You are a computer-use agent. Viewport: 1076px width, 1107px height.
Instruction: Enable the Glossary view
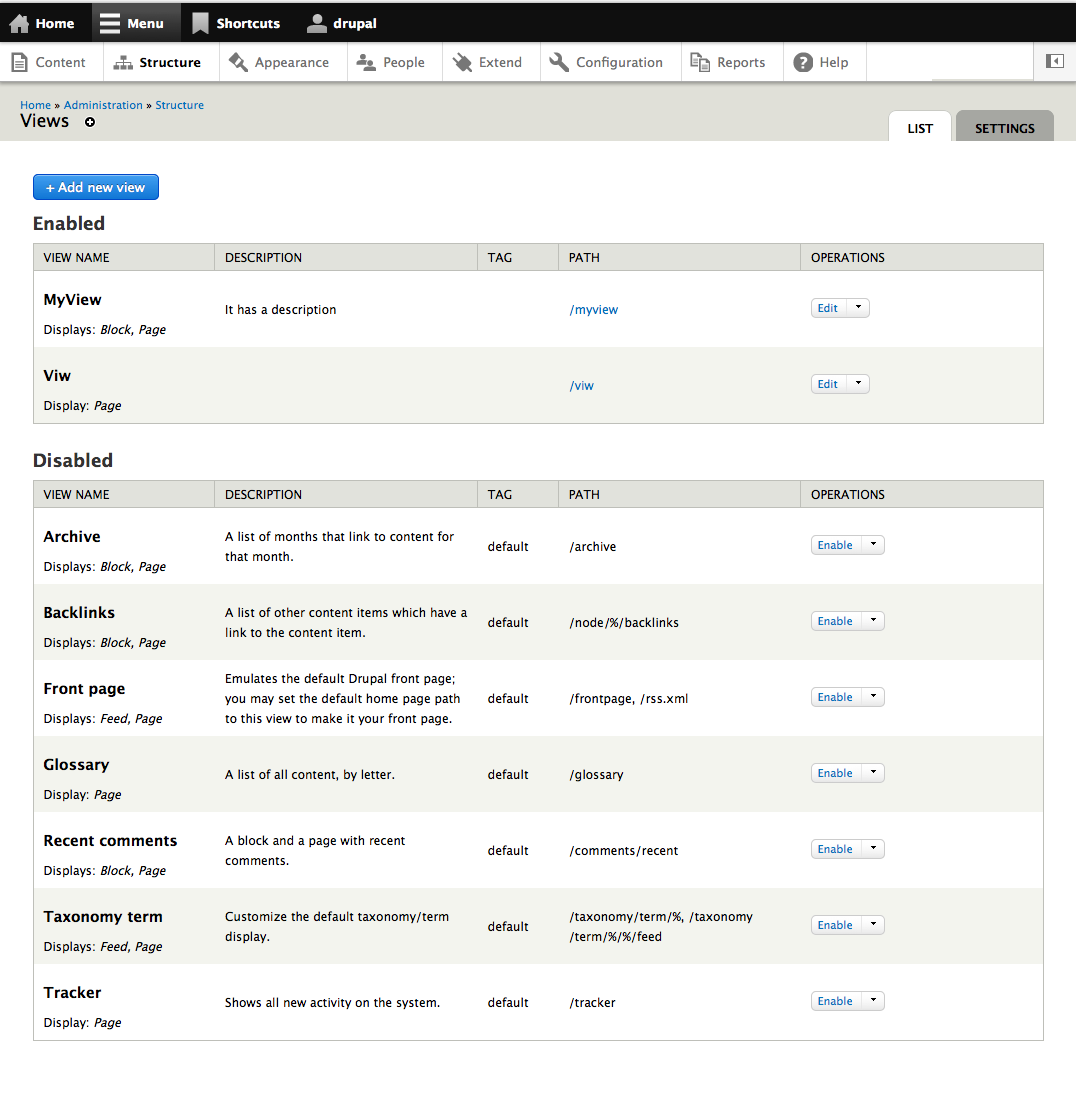(835, 772)
